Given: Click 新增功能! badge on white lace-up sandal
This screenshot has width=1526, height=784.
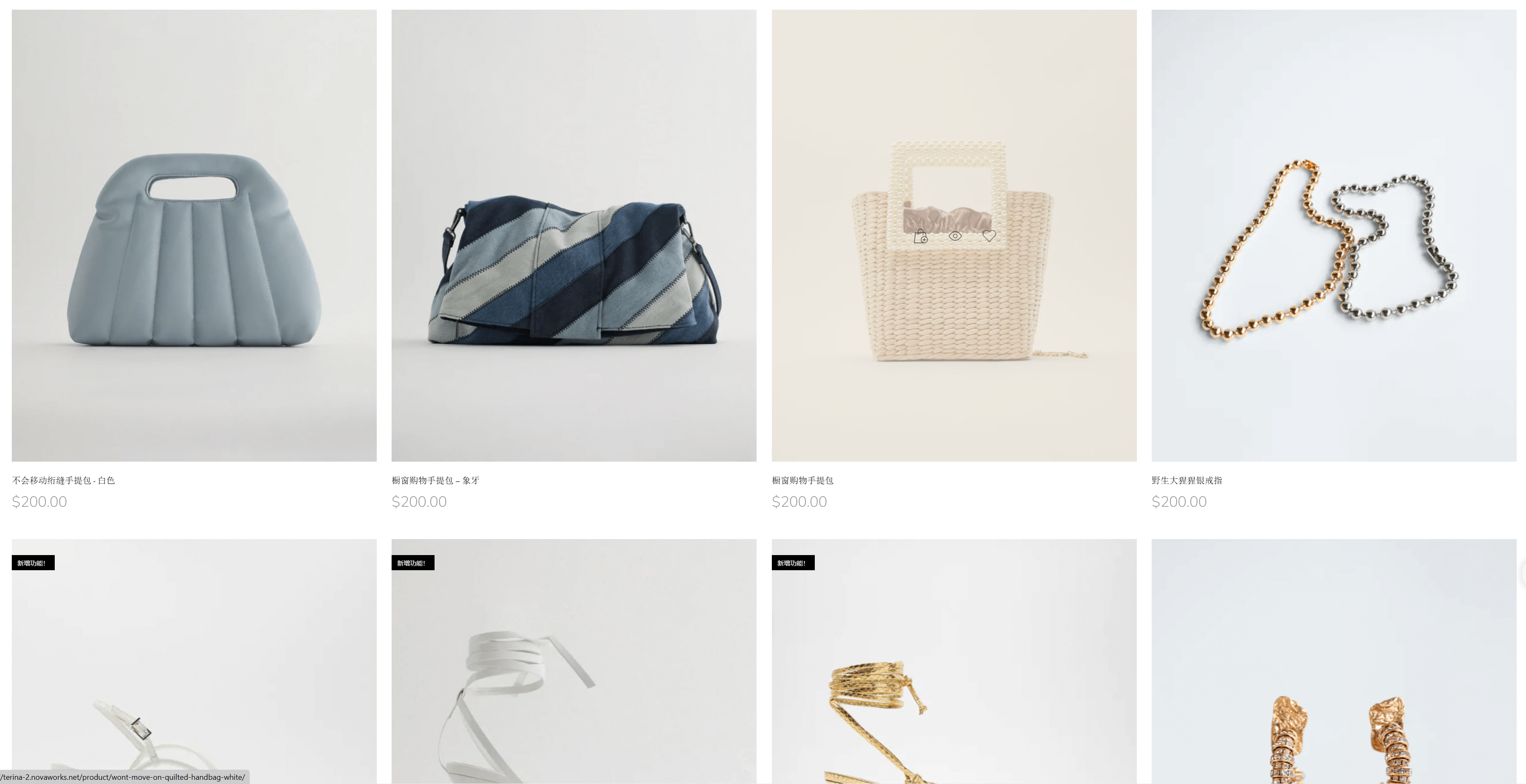Looking at the screenshot, I should point(413,563).
